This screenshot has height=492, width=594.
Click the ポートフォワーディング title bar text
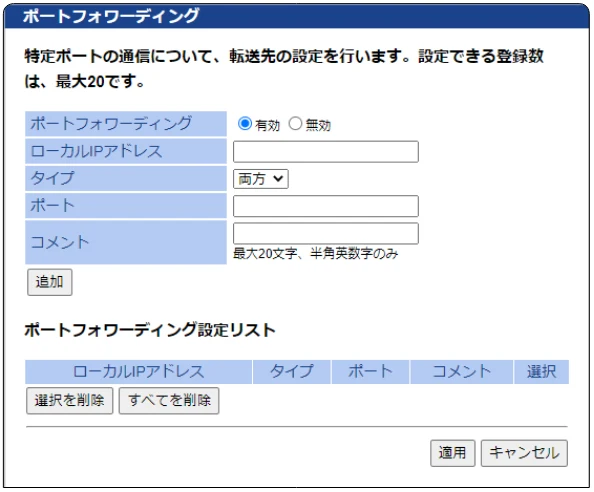click(x=111, y=16)
